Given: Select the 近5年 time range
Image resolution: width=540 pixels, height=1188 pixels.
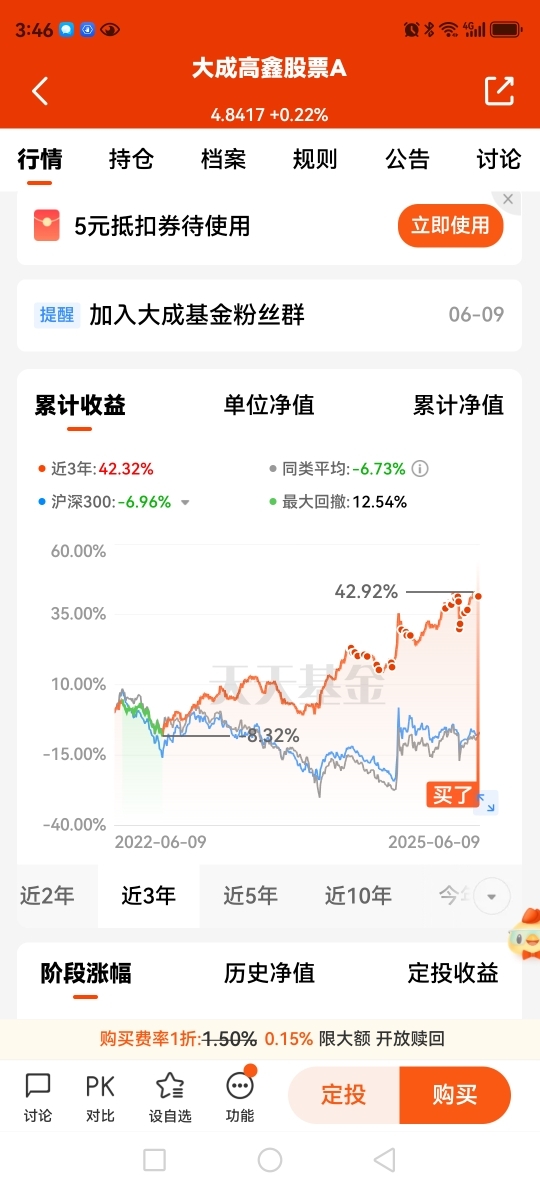Looking at the screenshot, I should [x=250, y=896].
